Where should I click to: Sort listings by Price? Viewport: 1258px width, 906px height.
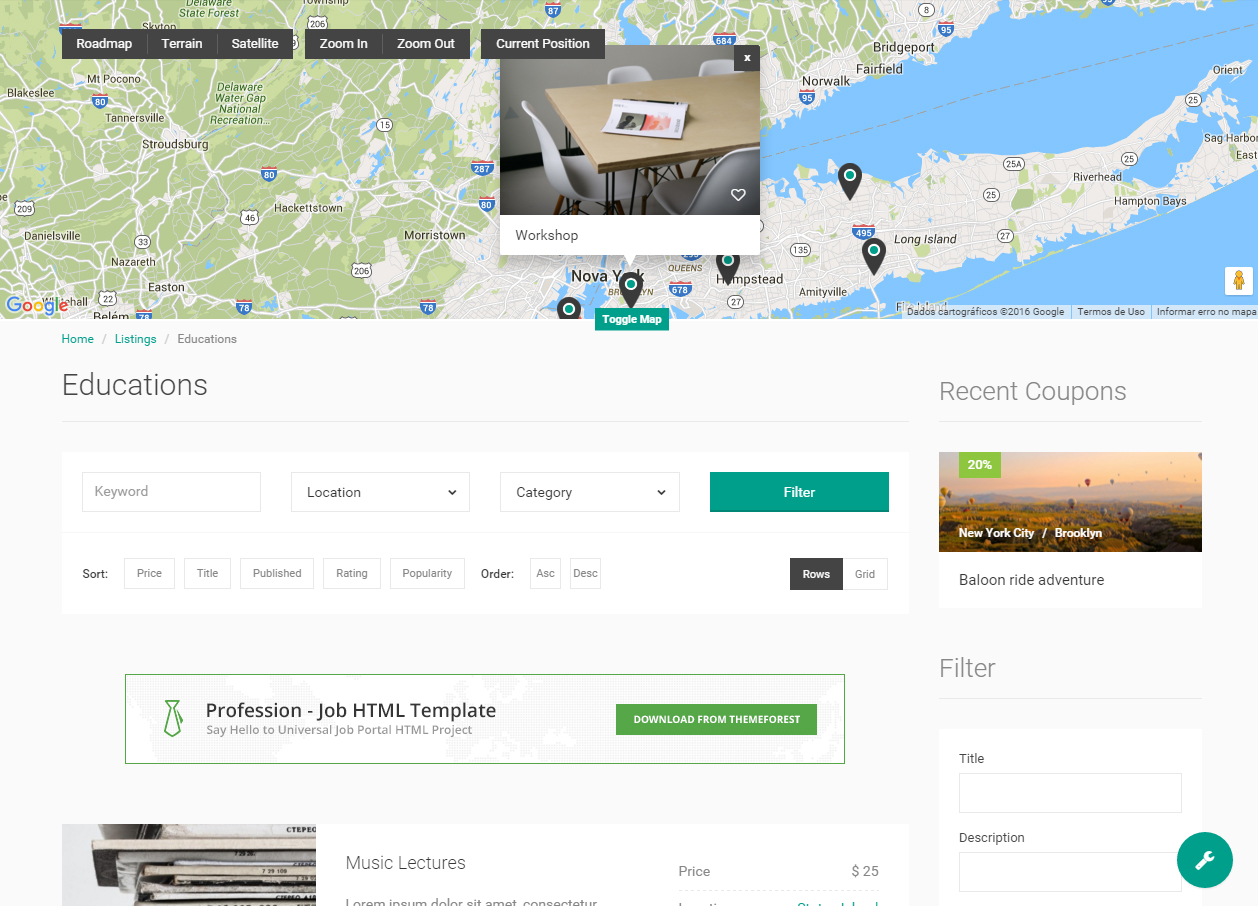[149, 574]
